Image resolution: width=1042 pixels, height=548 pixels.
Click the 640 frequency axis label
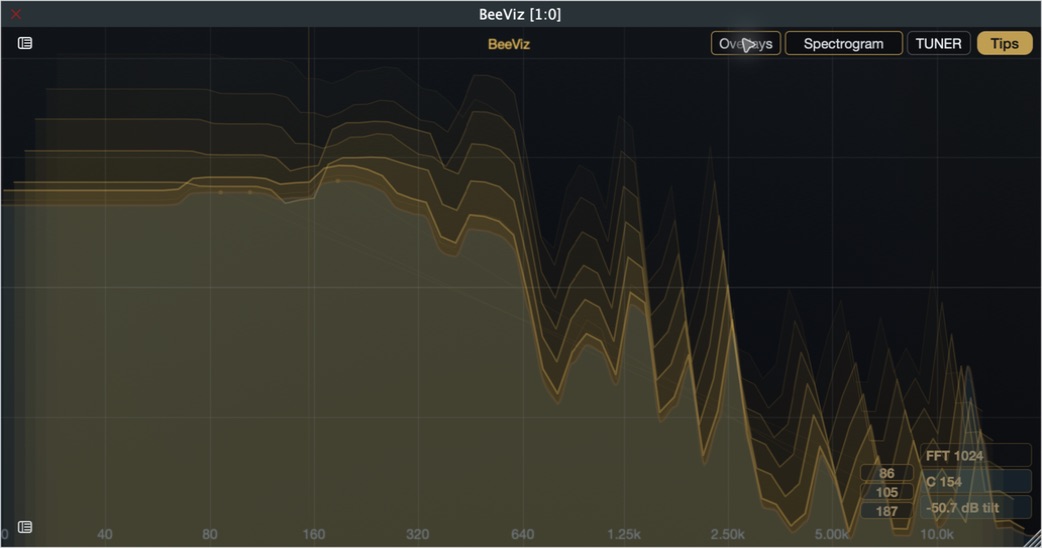coord(522,534)
